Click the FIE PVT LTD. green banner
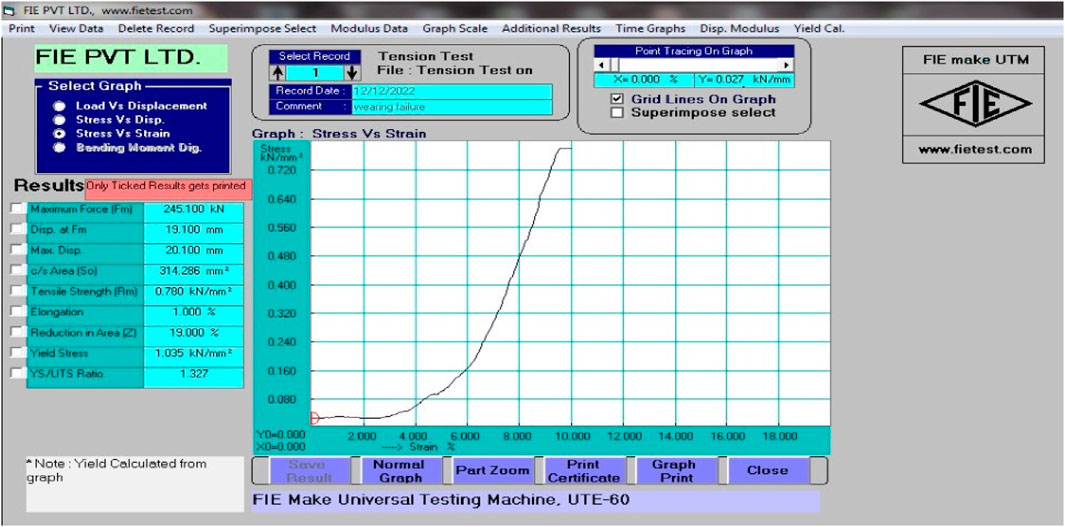 pos(130,58)
